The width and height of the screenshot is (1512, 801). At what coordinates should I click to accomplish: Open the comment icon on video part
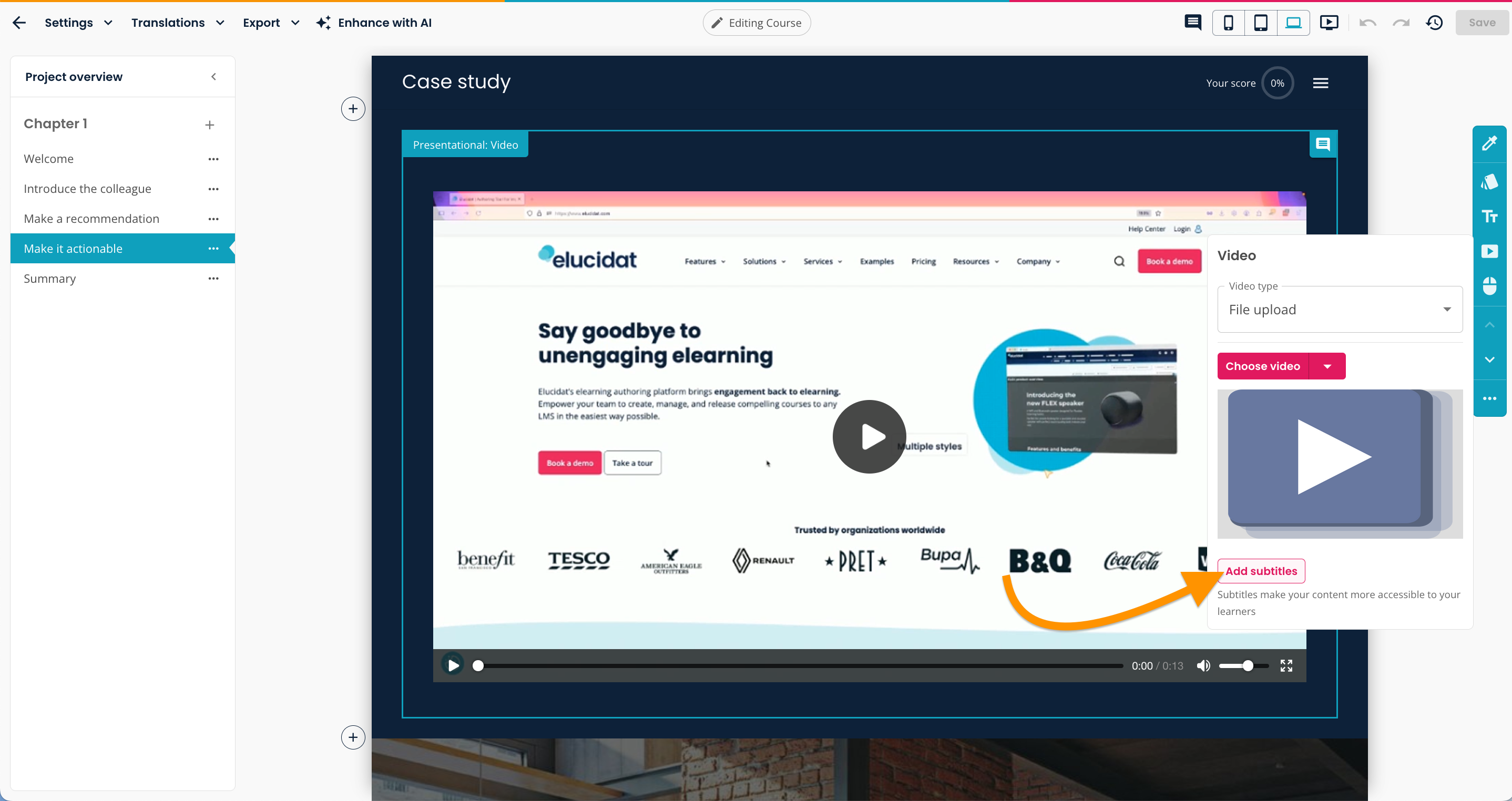coord(1323,145)
